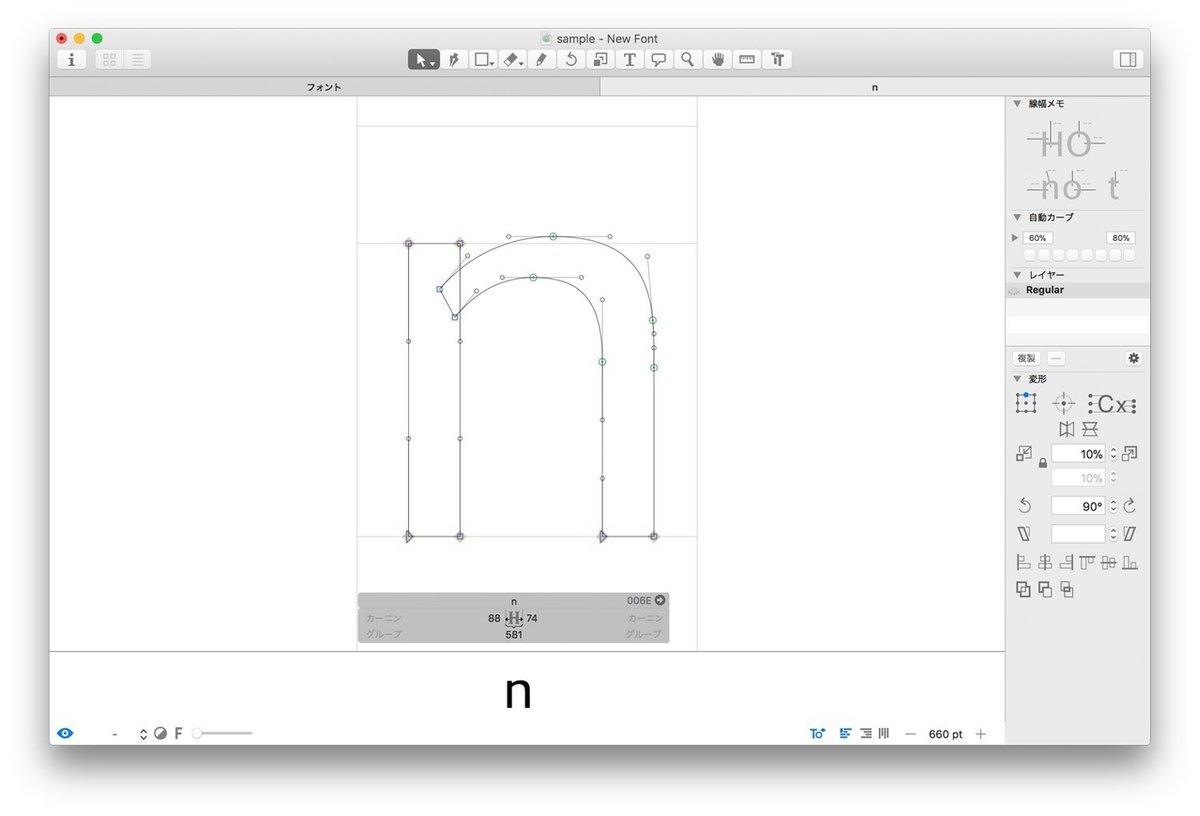Choose the crosshair transform origin
This screenshot has width=1200, height=816.
click(1064, 403)
